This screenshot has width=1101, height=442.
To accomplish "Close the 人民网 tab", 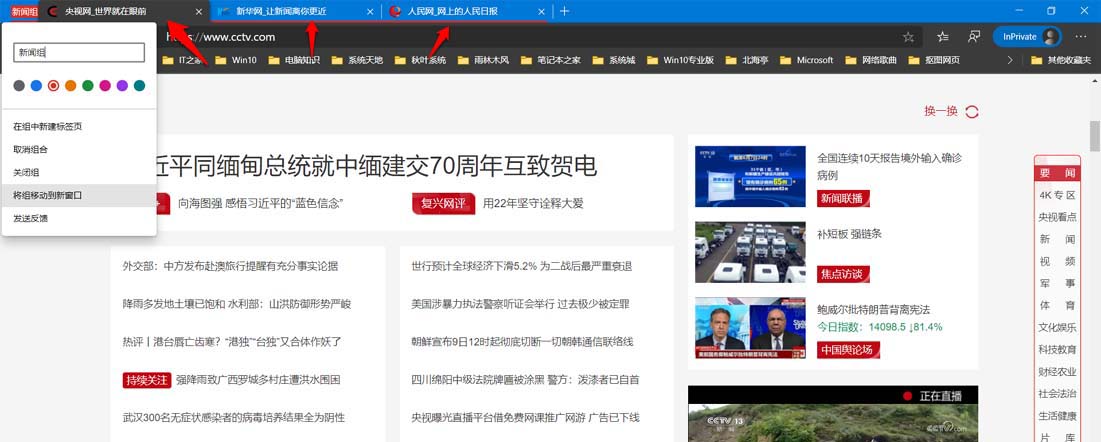I will click(x=540, y=12).
